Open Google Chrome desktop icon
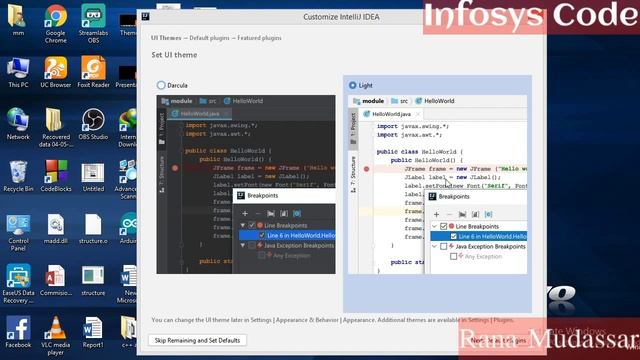 pos(56,24)
